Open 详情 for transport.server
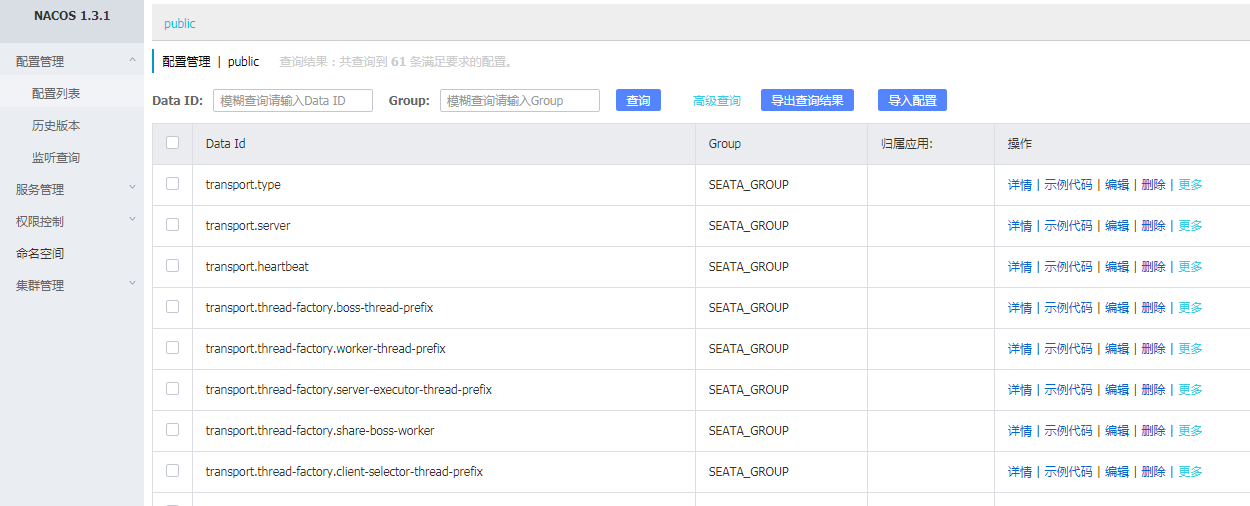Viewport: 1250px width, 506px height. [1020, 226]
